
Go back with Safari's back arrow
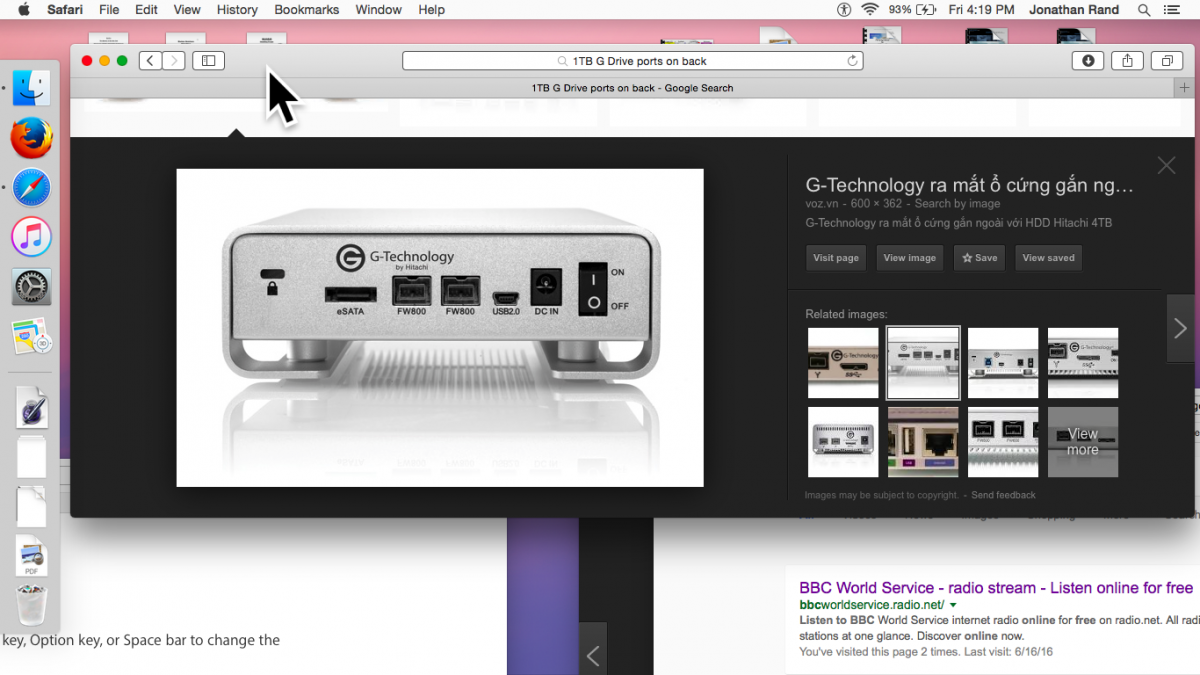click(150, 61)
